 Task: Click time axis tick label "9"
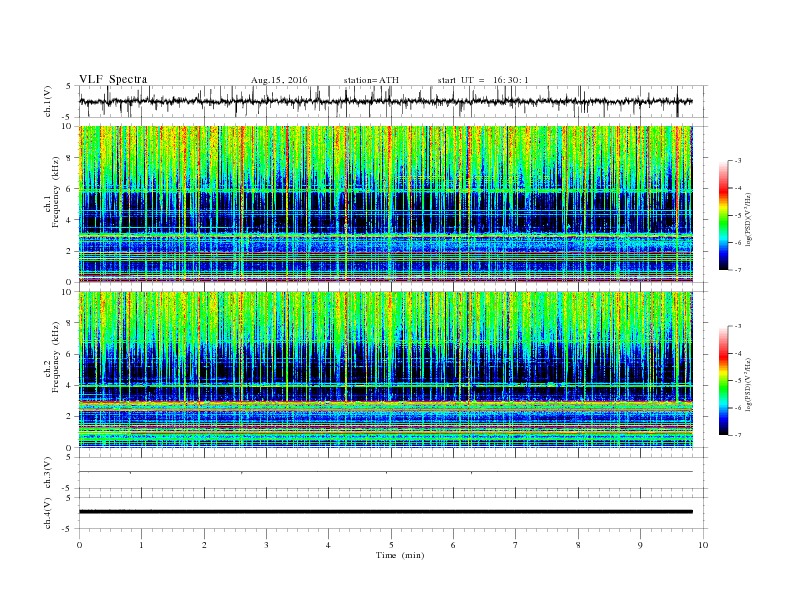point(640,545)
